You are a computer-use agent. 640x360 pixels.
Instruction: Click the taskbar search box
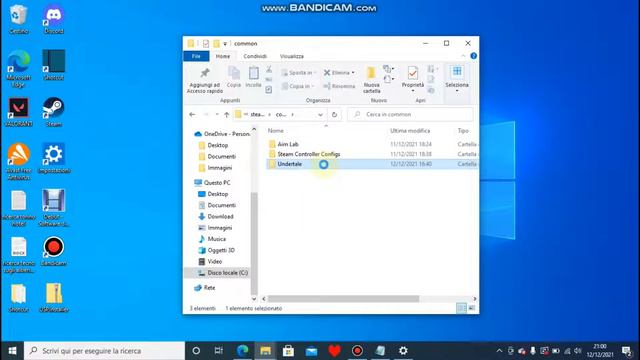click(x=104, y=351)
